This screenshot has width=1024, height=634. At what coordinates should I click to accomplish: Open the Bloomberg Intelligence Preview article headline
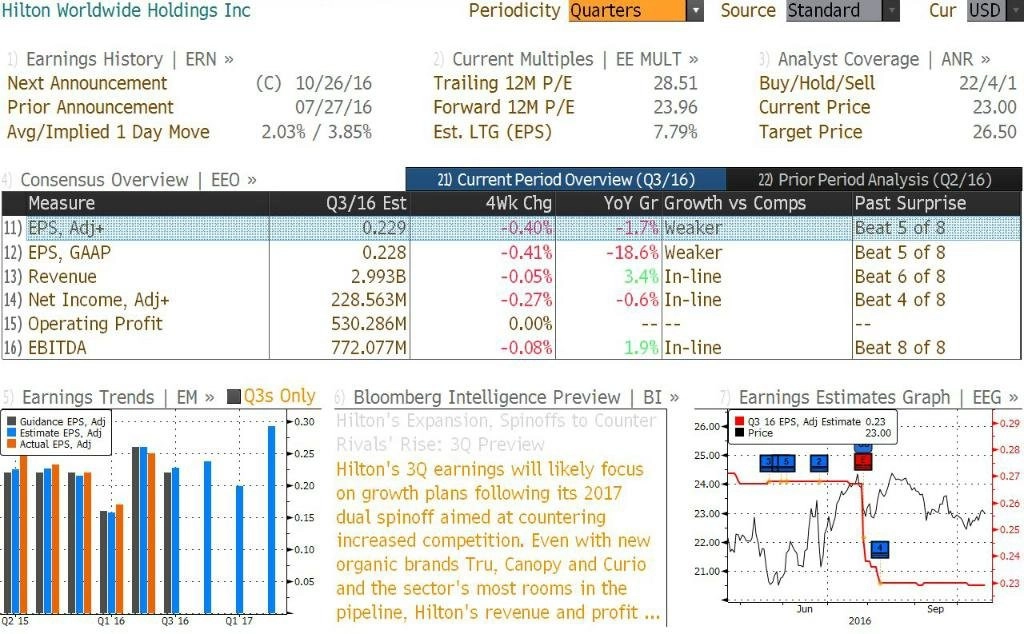[x=496, y=432]
